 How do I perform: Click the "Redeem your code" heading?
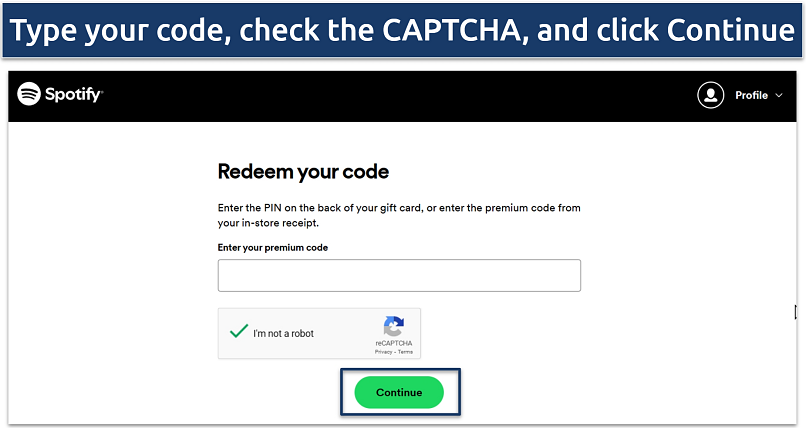(303, 172)
